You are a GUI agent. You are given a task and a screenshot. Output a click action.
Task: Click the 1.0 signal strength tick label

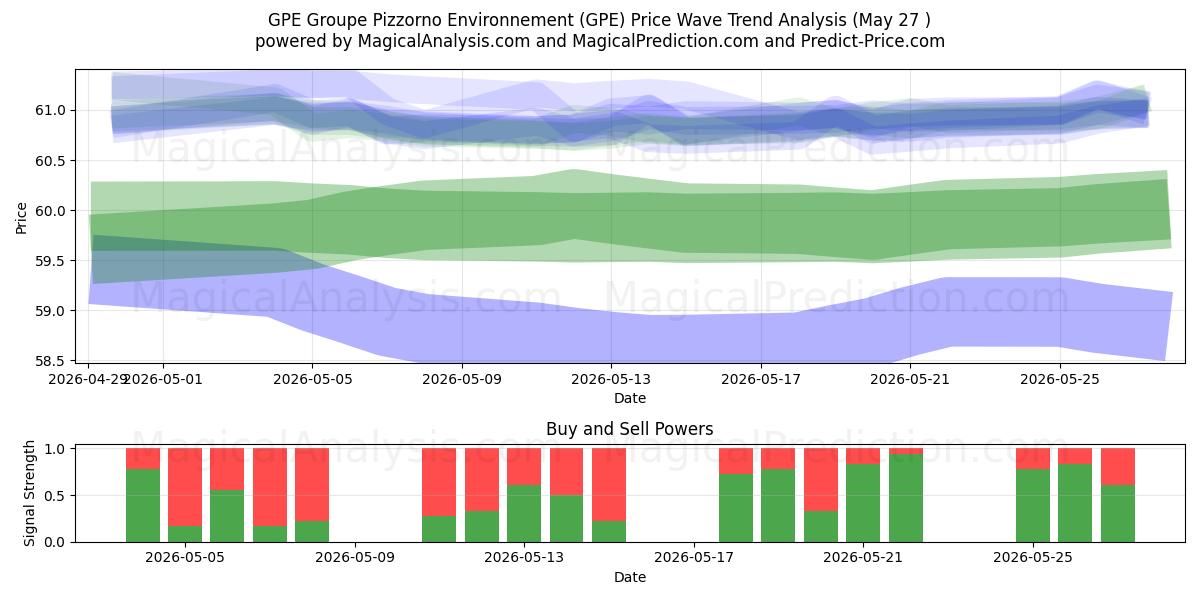pos(56,449)
